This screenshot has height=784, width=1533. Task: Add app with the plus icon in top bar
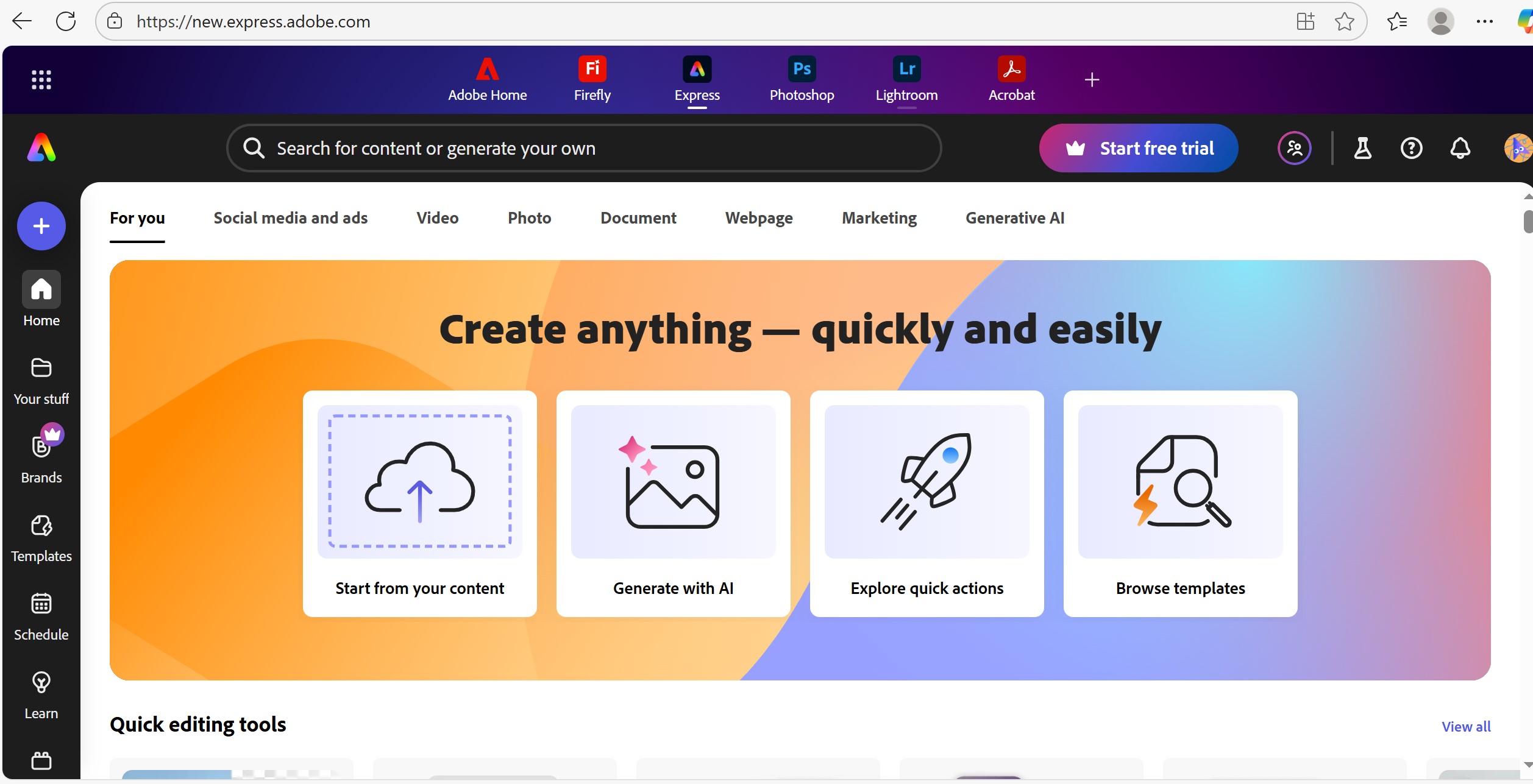pyautogui.click(x=1092, y=80)
